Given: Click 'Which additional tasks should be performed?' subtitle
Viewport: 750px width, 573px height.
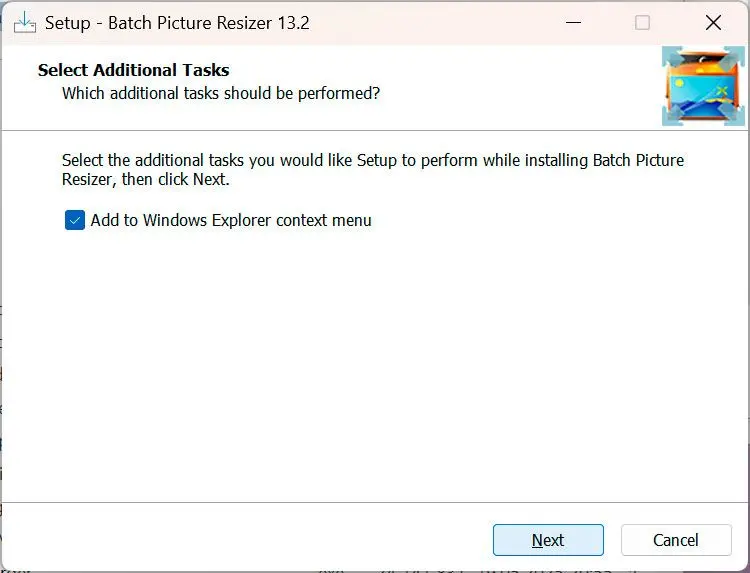Looking at the screenshot, I should [x=221, y=93].
